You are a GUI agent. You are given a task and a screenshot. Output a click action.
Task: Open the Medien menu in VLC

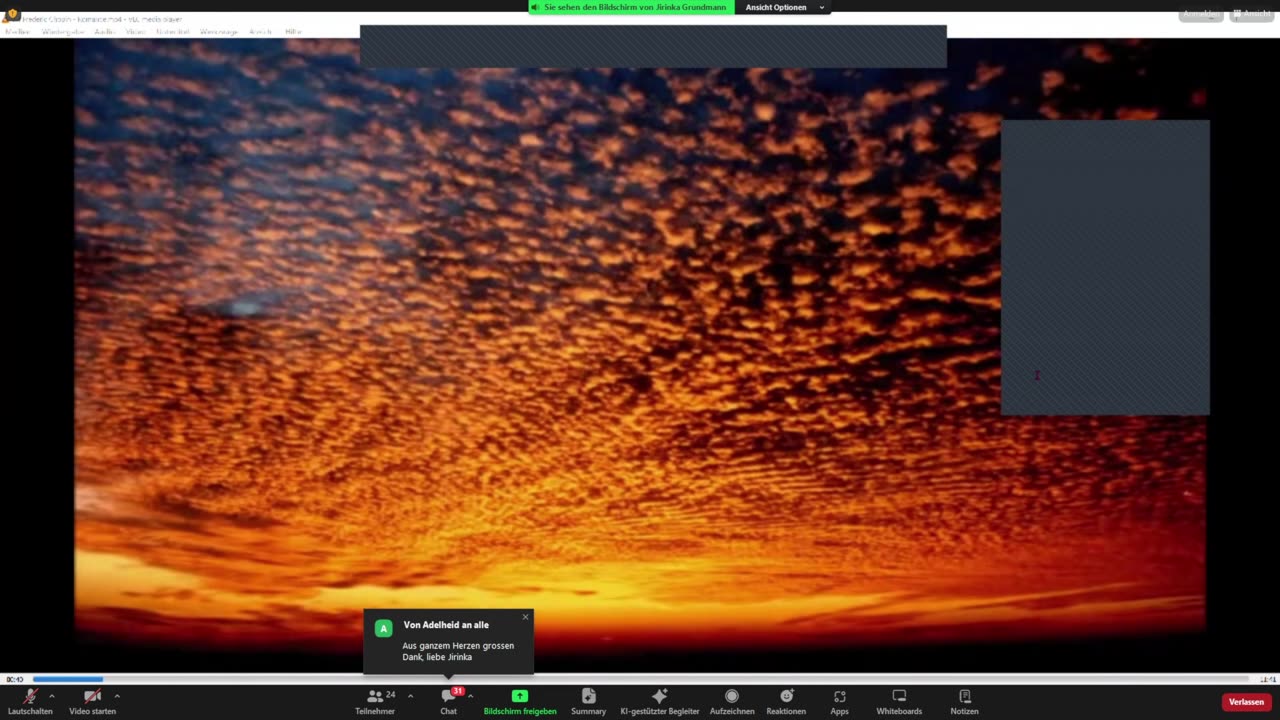pyautogui.click(x=17, y=32)
